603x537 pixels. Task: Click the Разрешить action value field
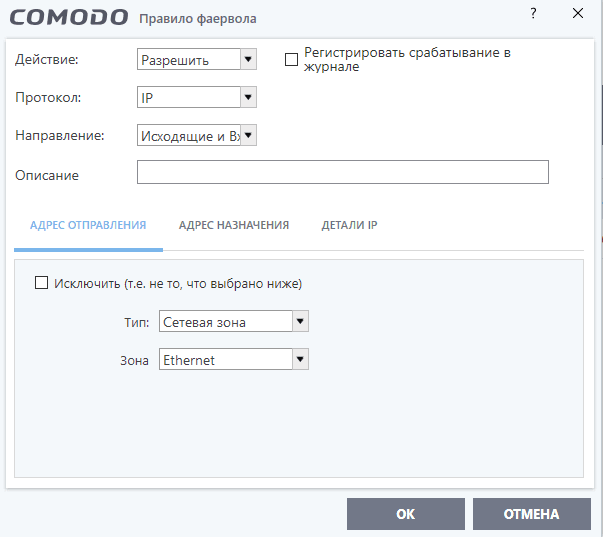coord(188,59)
